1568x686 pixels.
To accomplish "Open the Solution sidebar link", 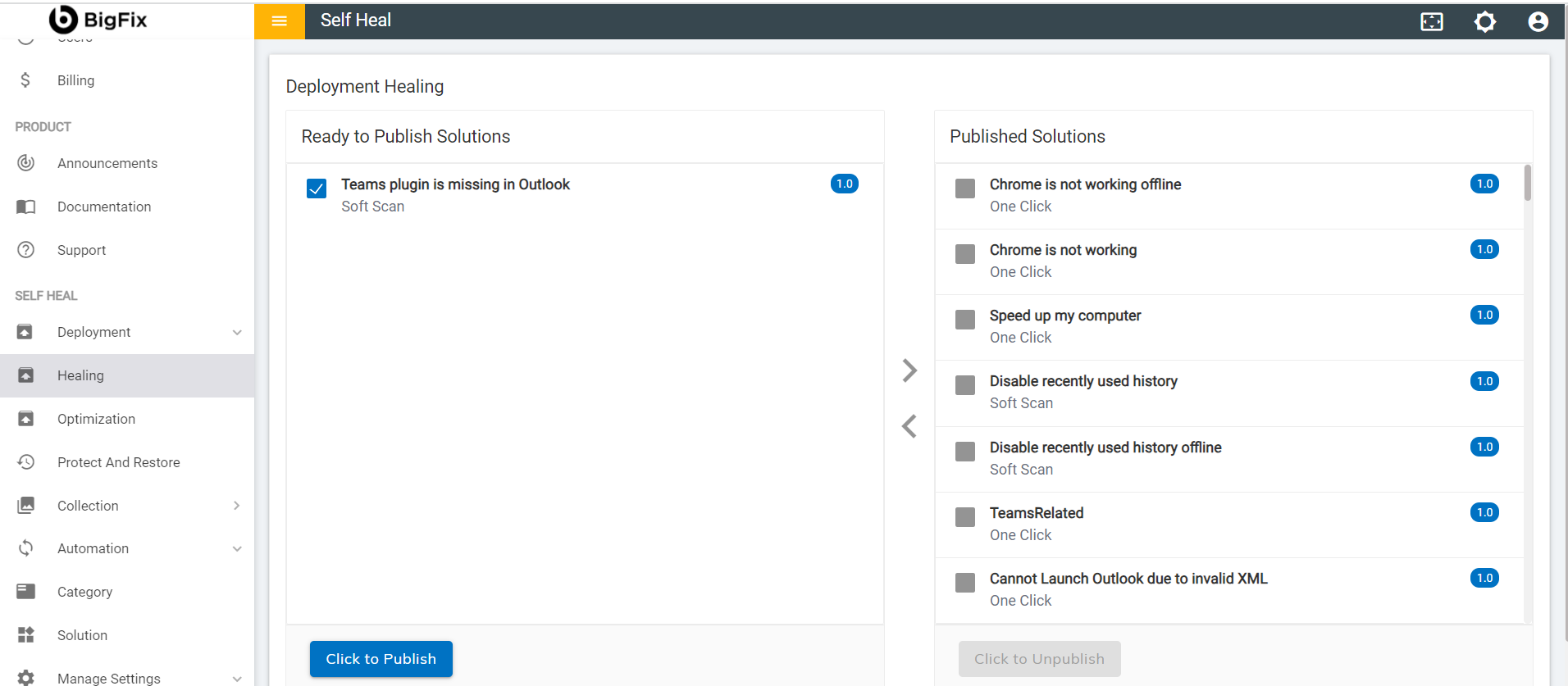I will click(x=127, y=635).
